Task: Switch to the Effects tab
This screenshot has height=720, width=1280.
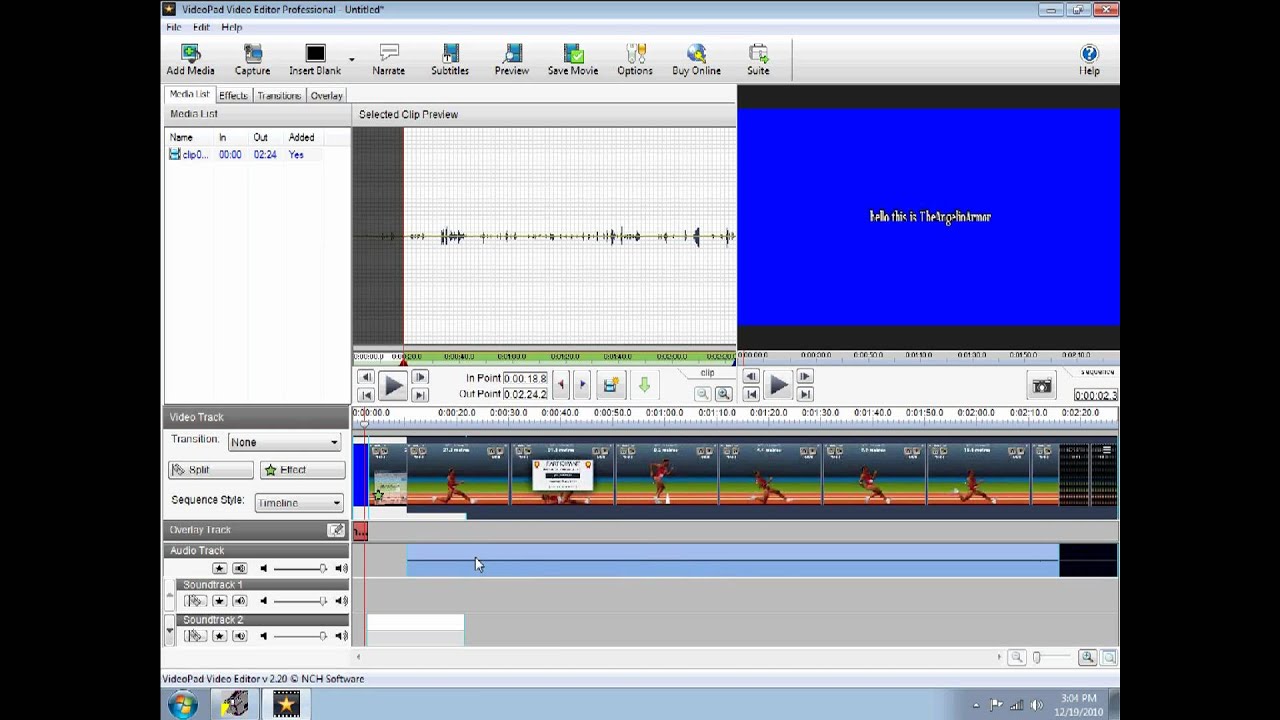Action: (x=233, y=95)
